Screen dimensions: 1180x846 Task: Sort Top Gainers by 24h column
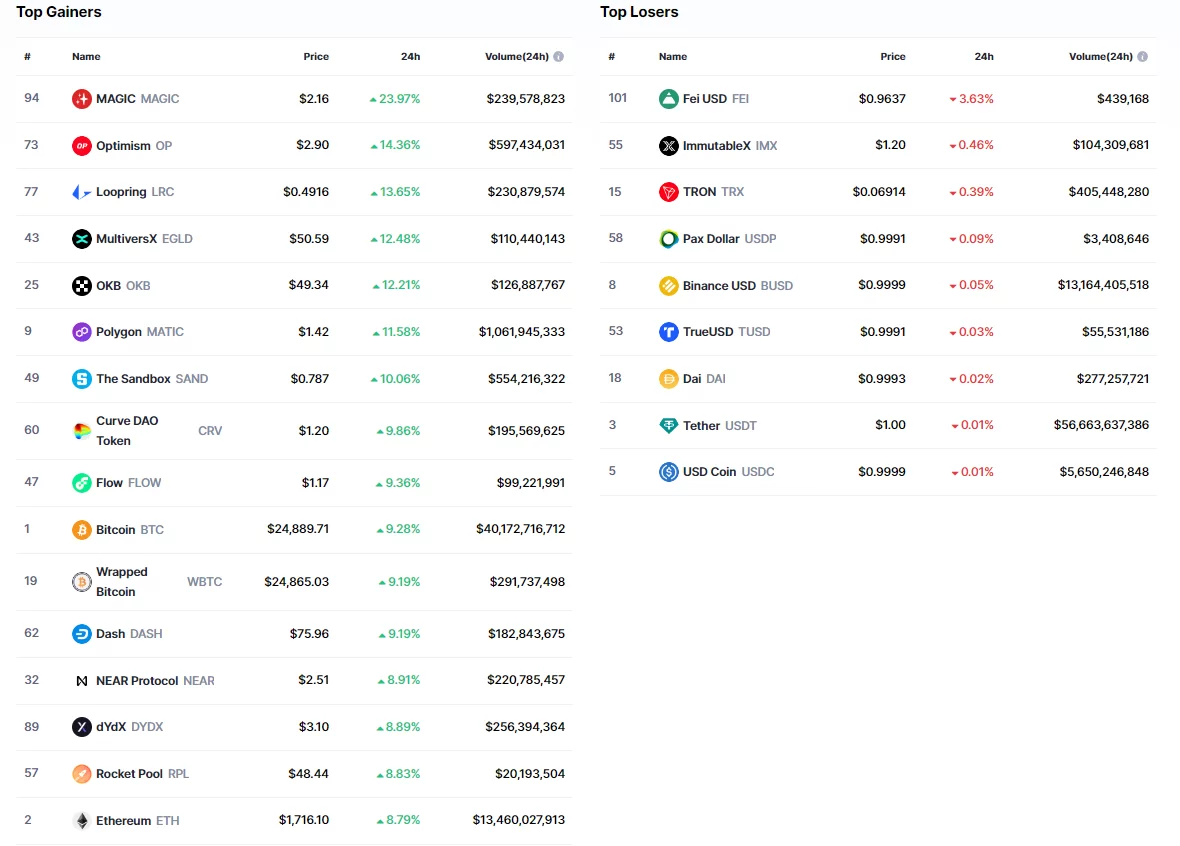[410, 57]
